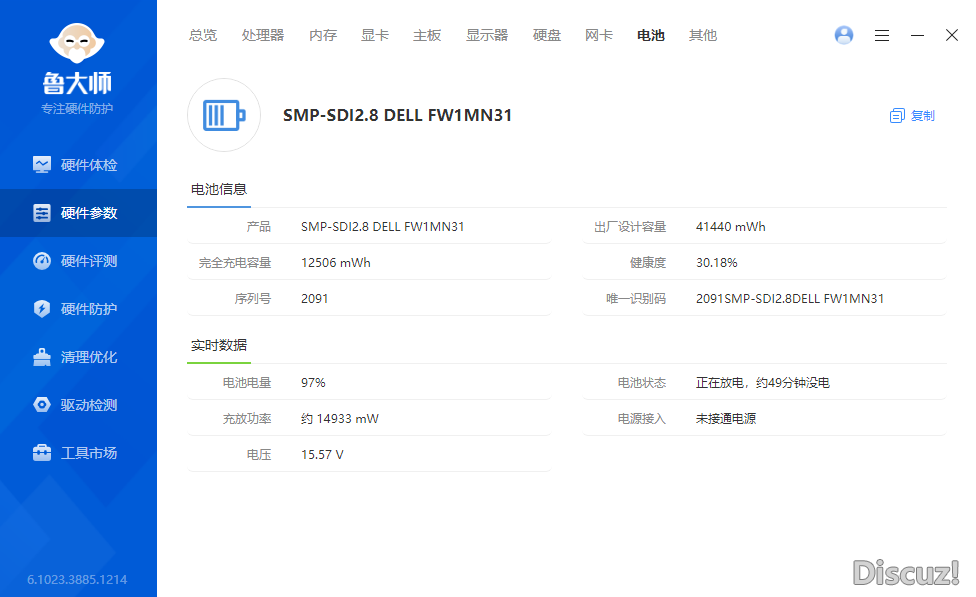Click the 电池电量 label
976x597 pixels.
247,383
